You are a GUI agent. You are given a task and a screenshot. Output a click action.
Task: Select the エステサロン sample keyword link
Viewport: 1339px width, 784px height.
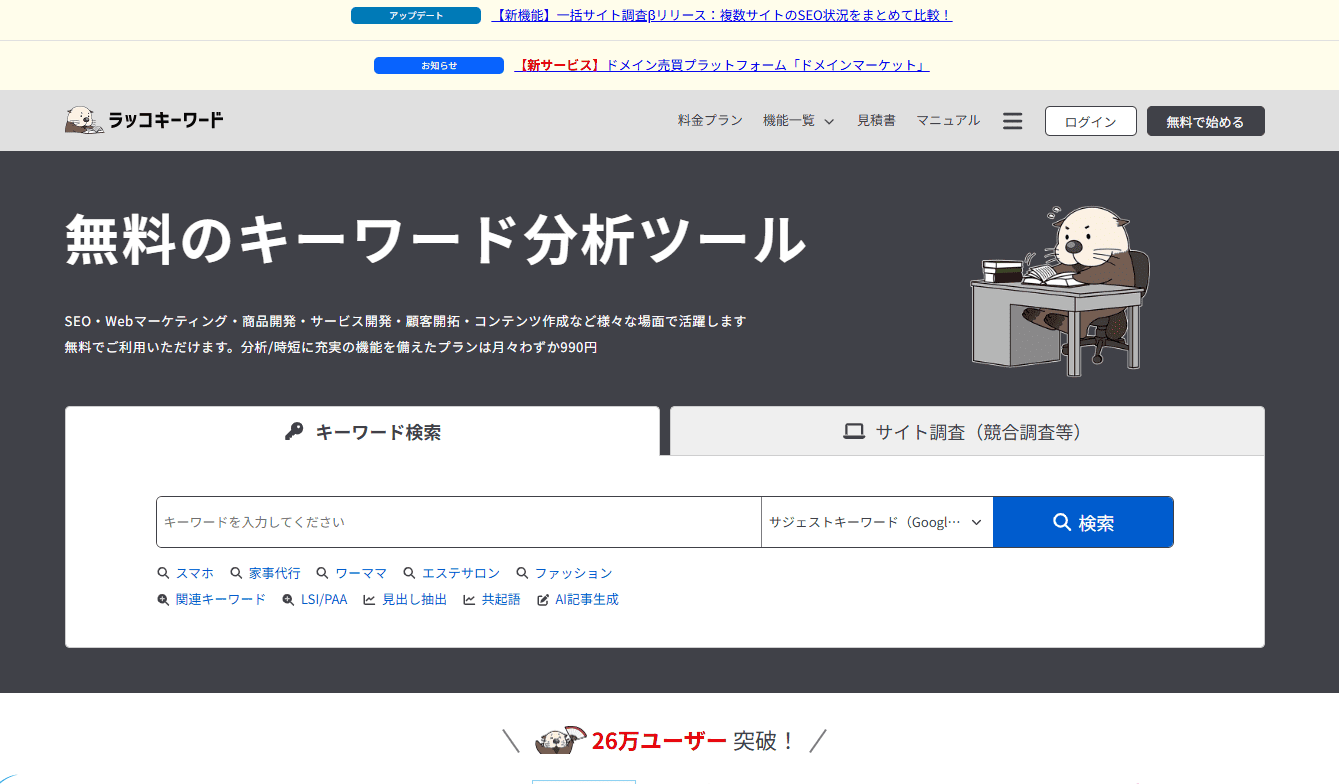461,573
